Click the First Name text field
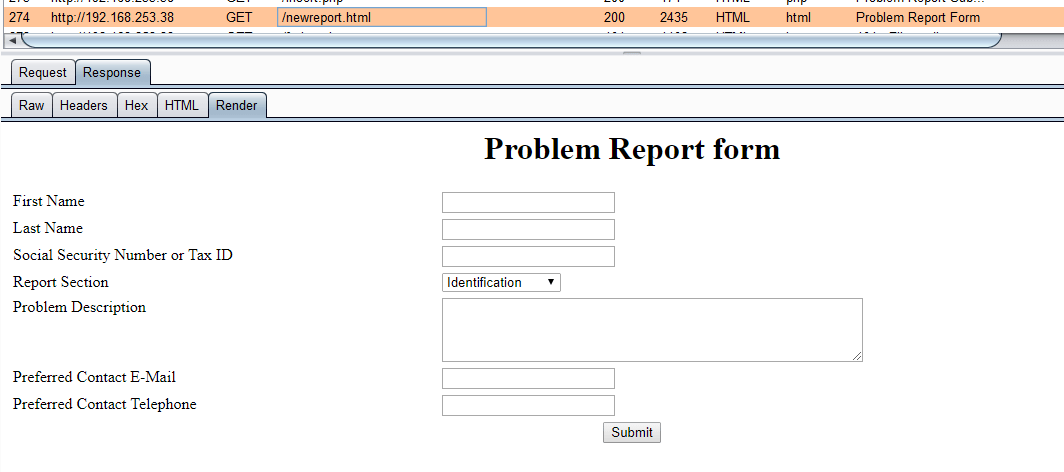This screenshot has height=472, width=1064. pos(528,203)
